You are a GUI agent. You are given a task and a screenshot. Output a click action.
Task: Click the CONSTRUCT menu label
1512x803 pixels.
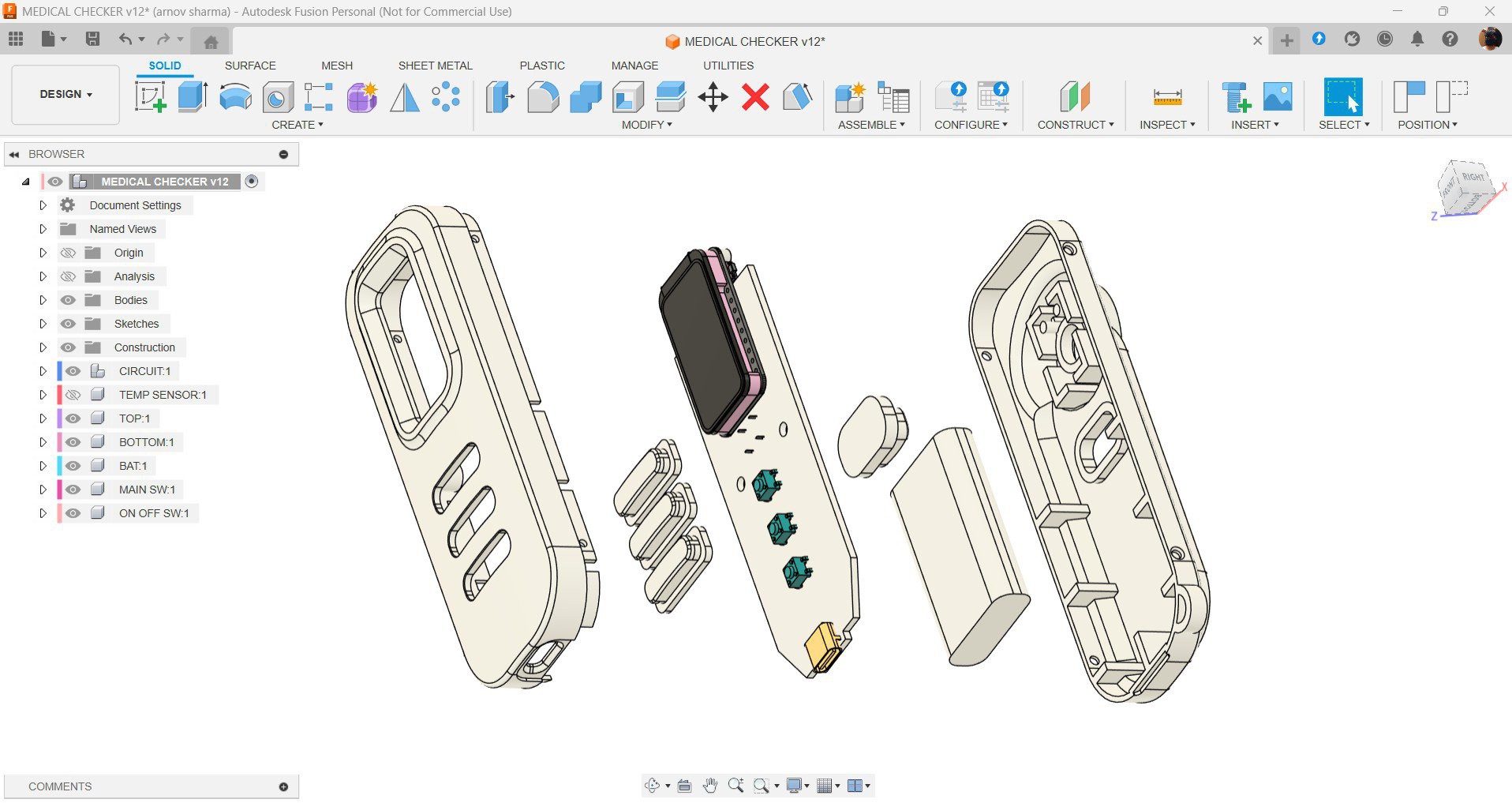click(1075, 125)
